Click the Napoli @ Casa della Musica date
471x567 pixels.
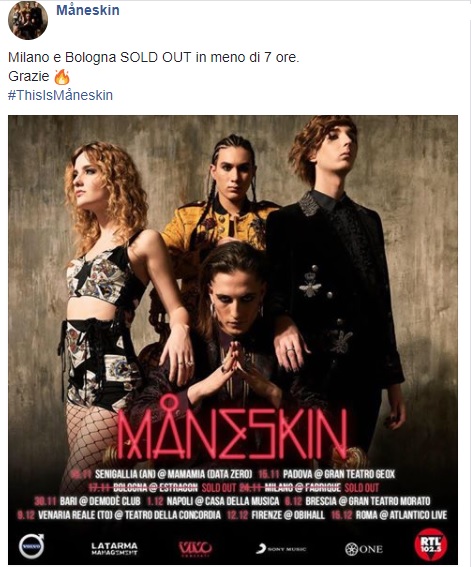(x=213, y=501)
